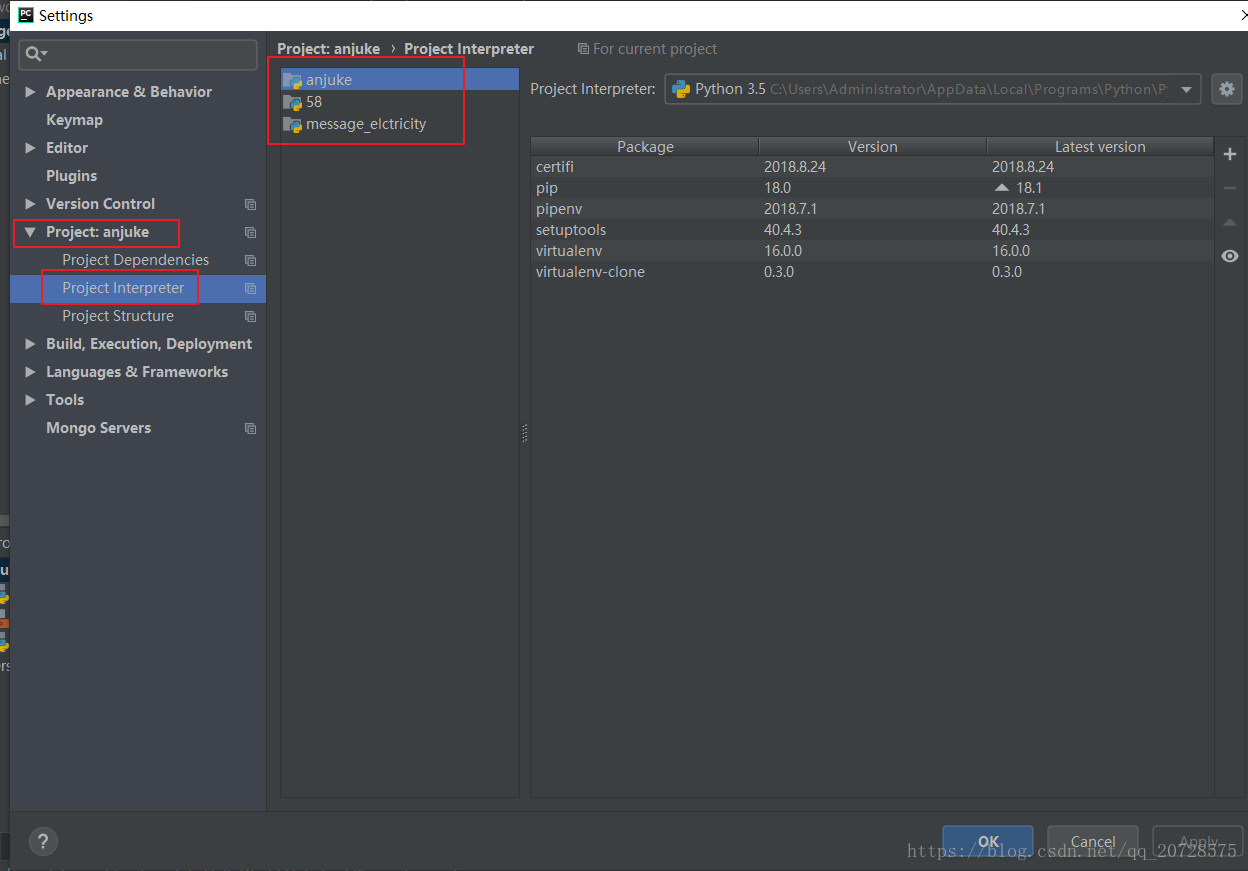Select the pip package row

coord(872,188)
